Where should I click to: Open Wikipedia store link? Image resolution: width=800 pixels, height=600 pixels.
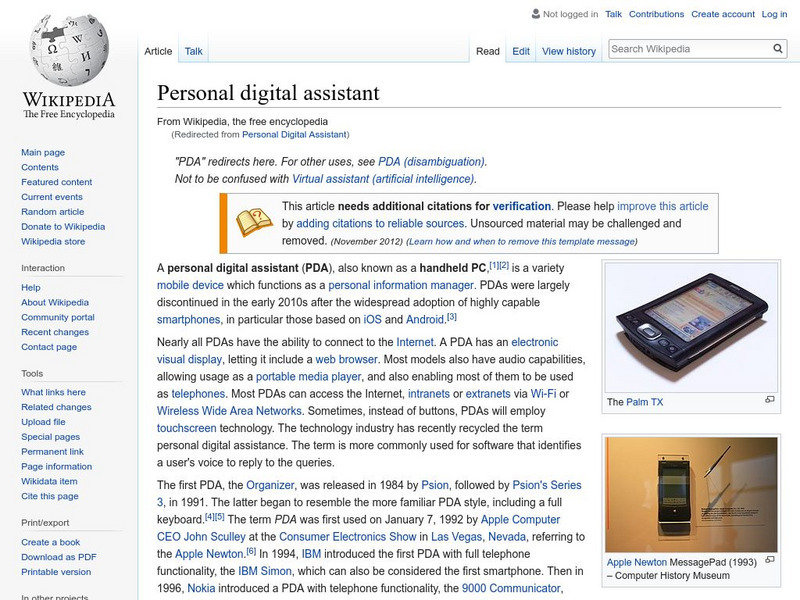click(x=53, y=241)
